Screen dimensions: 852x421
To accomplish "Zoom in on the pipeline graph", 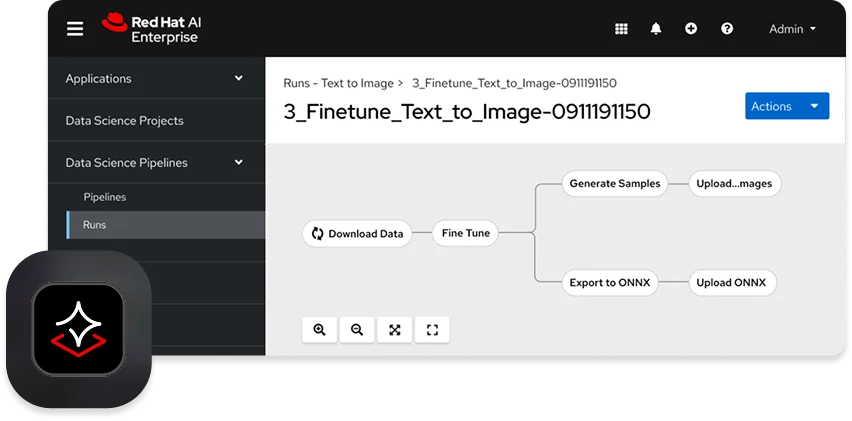I will coord(320,330).
